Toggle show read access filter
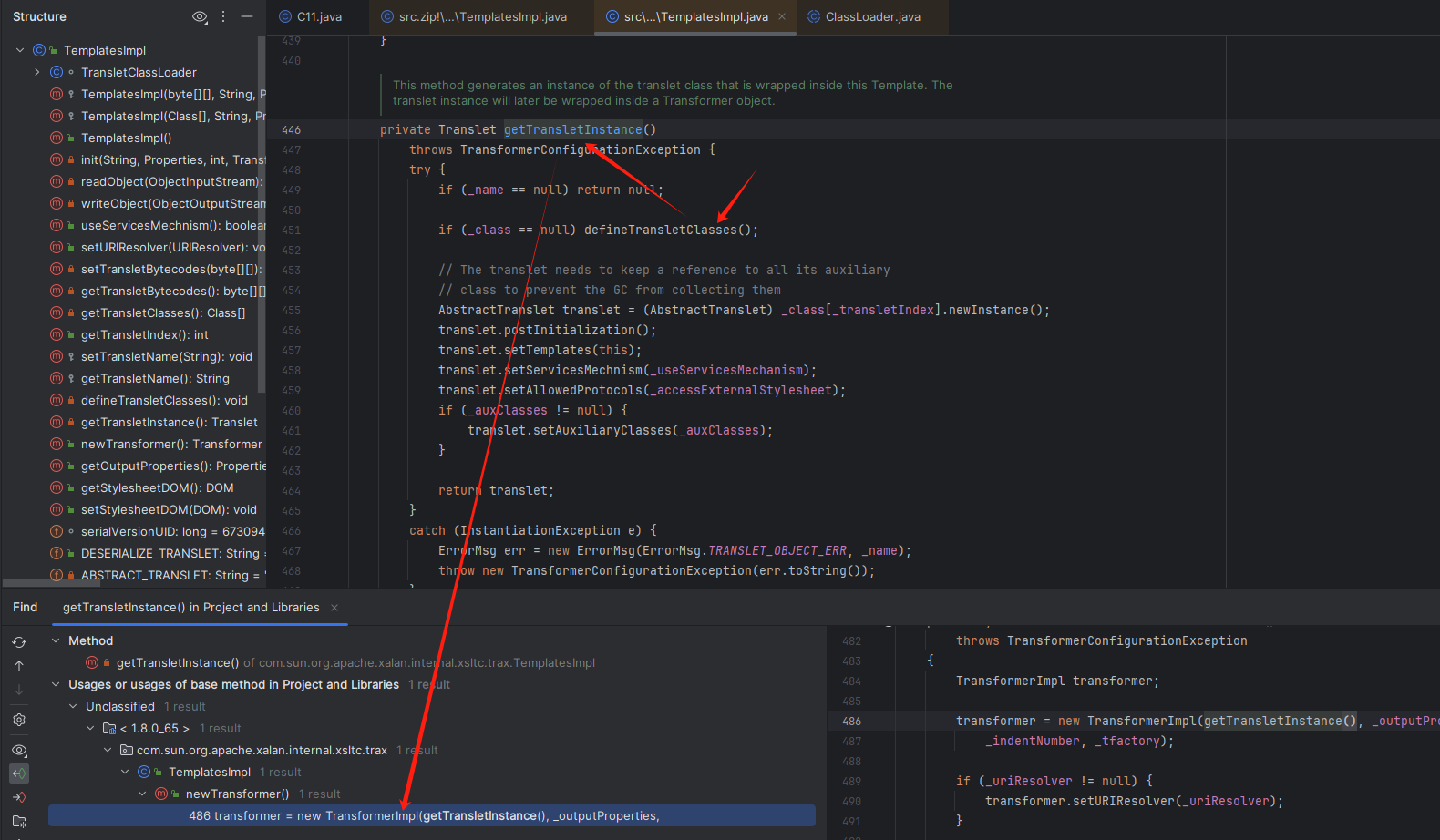 19,773
